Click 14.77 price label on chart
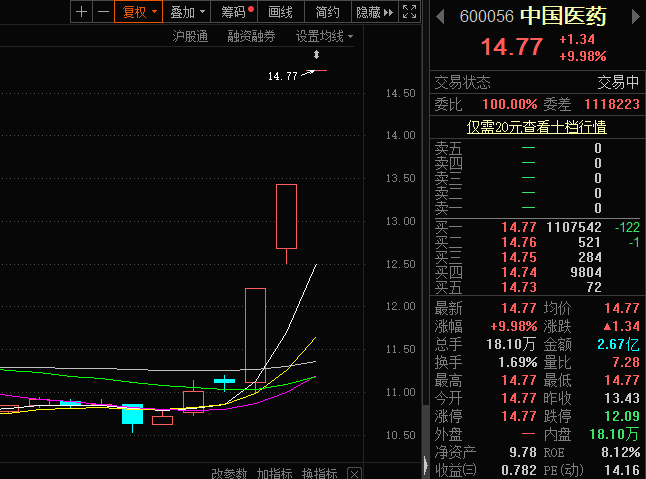 283,76
